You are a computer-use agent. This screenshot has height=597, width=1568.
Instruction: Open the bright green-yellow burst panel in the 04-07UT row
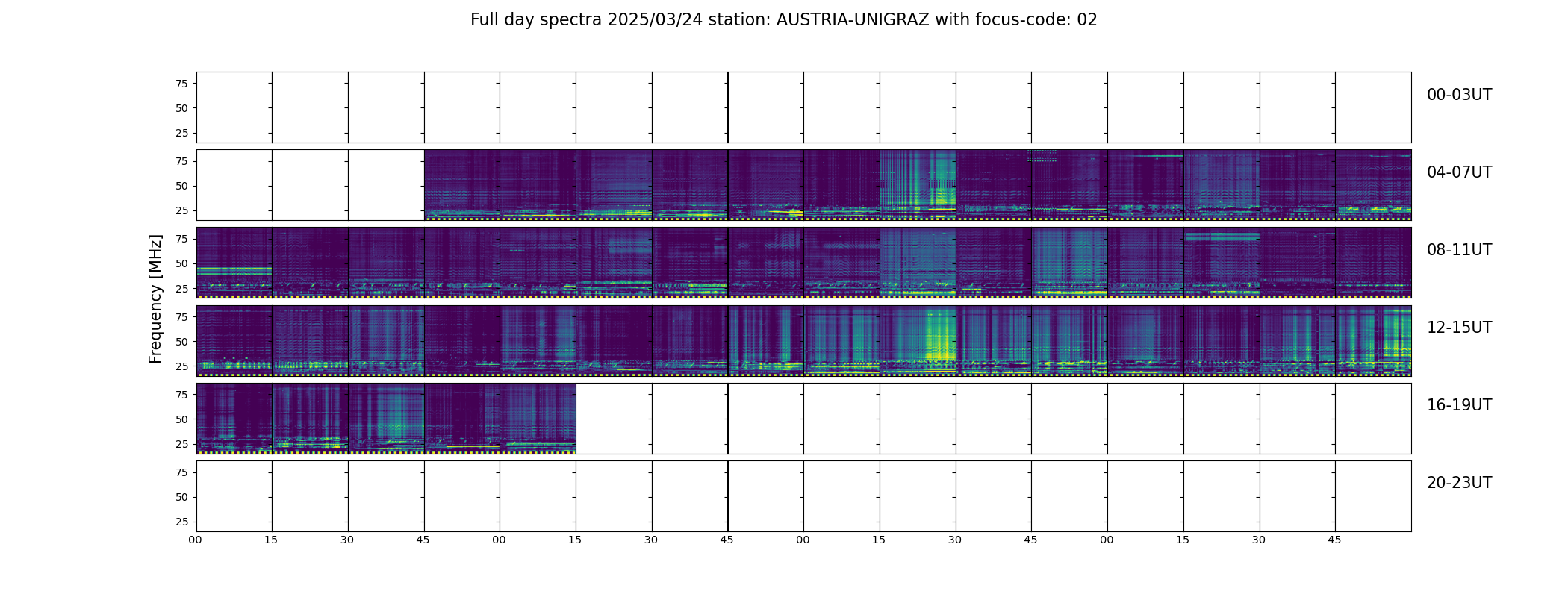click(918, 185)
